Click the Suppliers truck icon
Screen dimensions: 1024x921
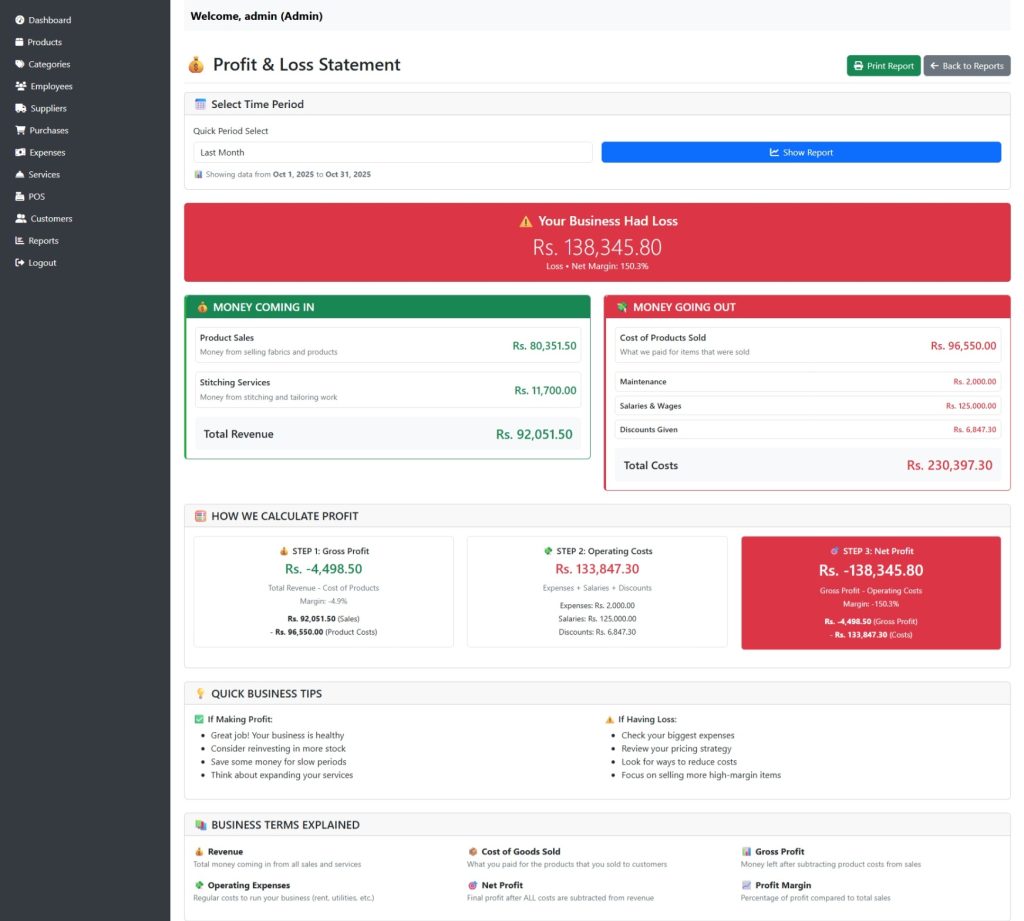(x=21, y=108)
